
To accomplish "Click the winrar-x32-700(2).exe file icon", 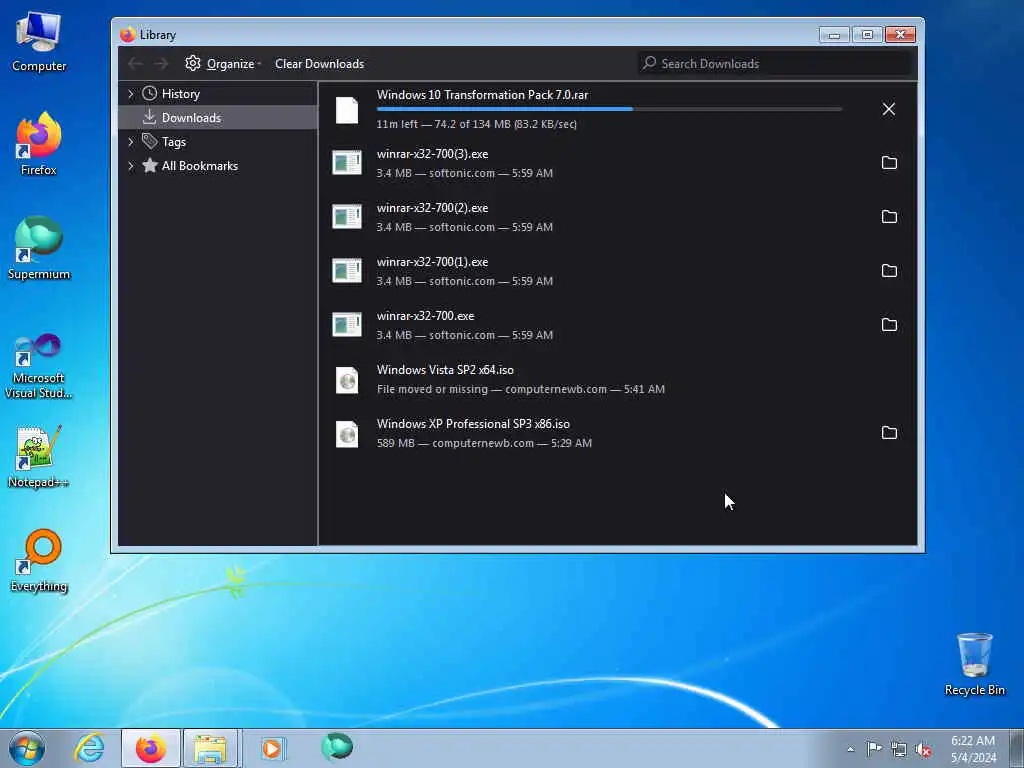I will pyautogui.click(x=347, y=217).
